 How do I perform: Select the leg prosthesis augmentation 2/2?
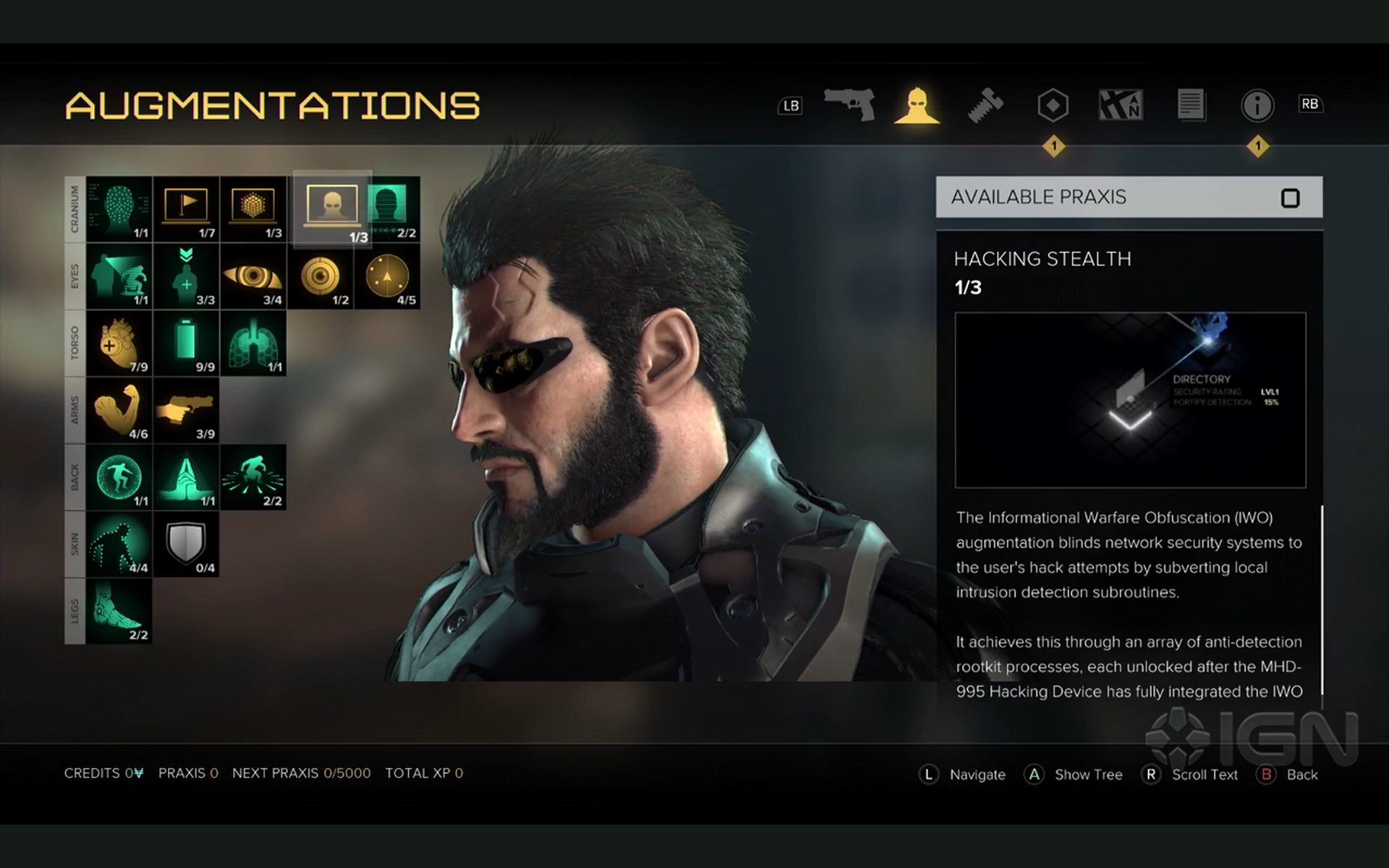click(x=119, y=611)
